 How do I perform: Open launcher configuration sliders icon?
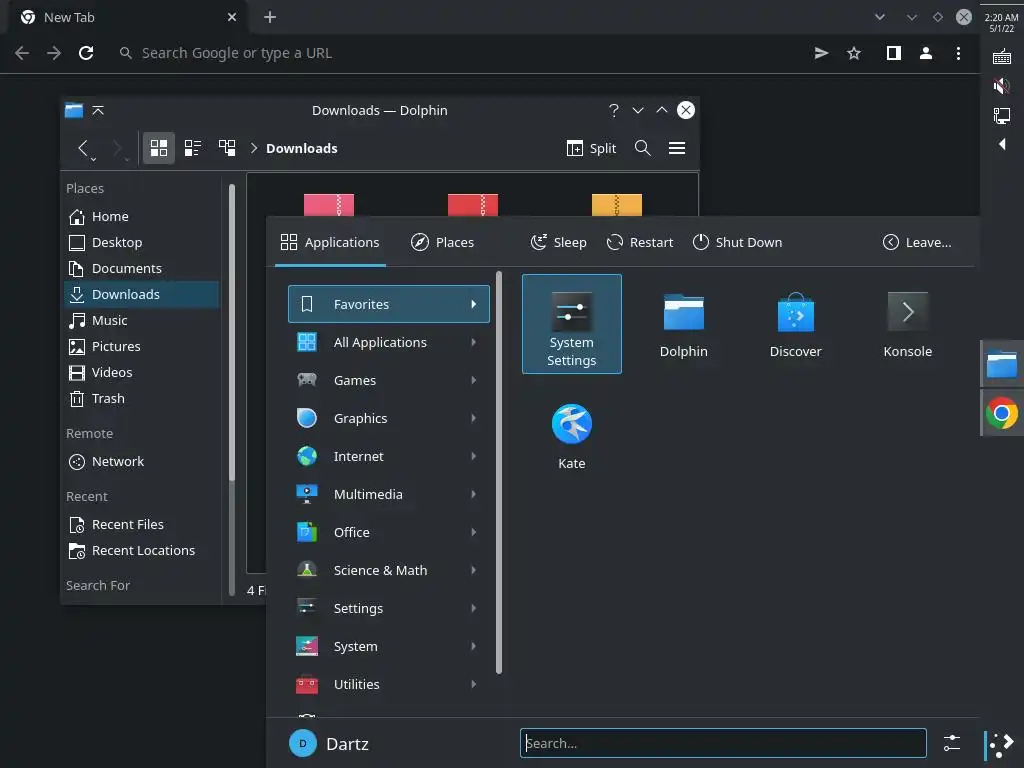coord(952,743)
